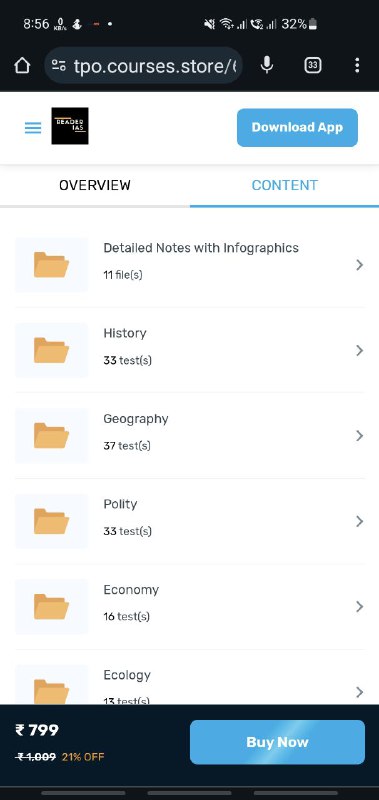Screen dimensions: 379x800
Task: Open the tab switcher showing 33 tabs
Action: tap(313, 65)
